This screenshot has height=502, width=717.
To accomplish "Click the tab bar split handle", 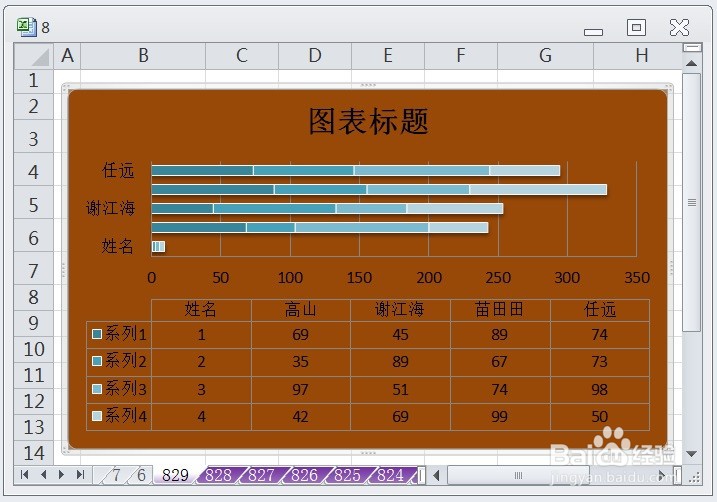I will tap(422, 475).
